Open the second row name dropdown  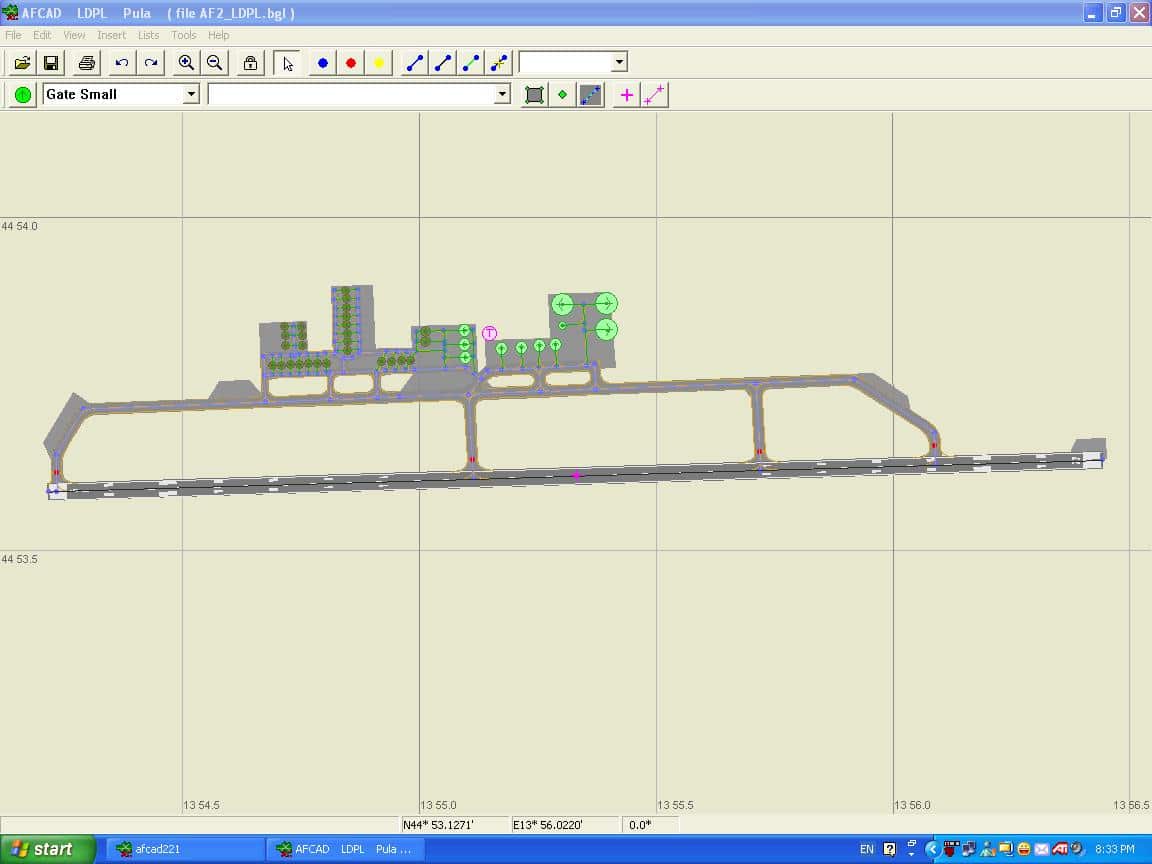coord(502,94)
